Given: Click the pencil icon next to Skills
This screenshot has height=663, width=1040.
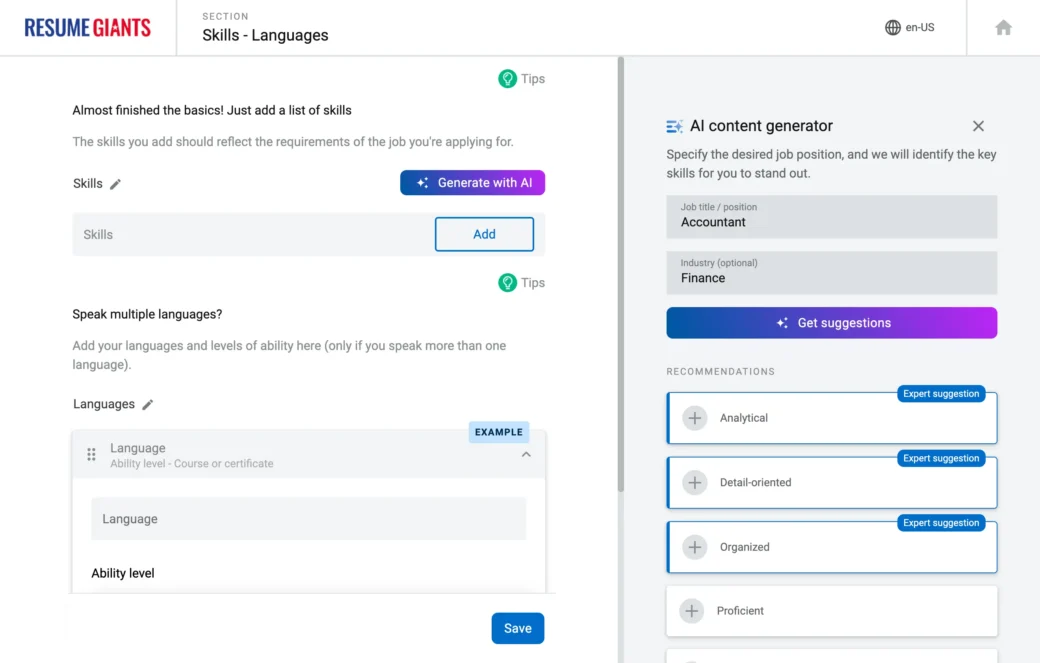Looking at the screenshot, I should pyautogui.click(x=115, y=184).
